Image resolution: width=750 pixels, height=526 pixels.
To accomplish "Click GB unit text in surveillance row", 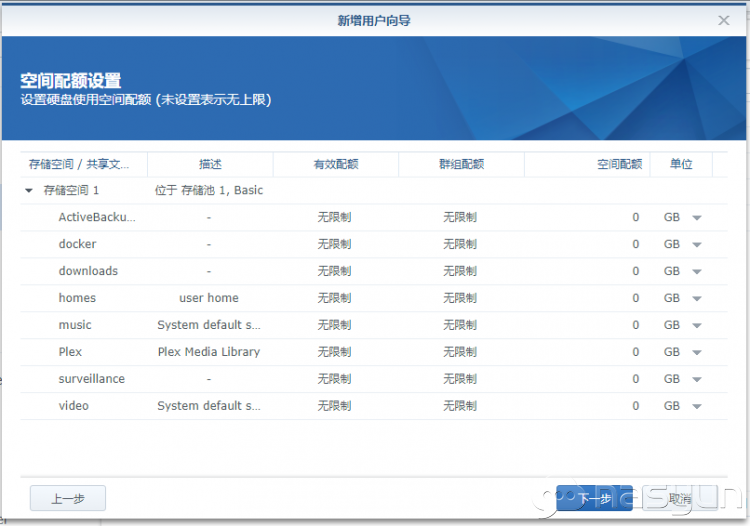I will click(x=672, y=379).
